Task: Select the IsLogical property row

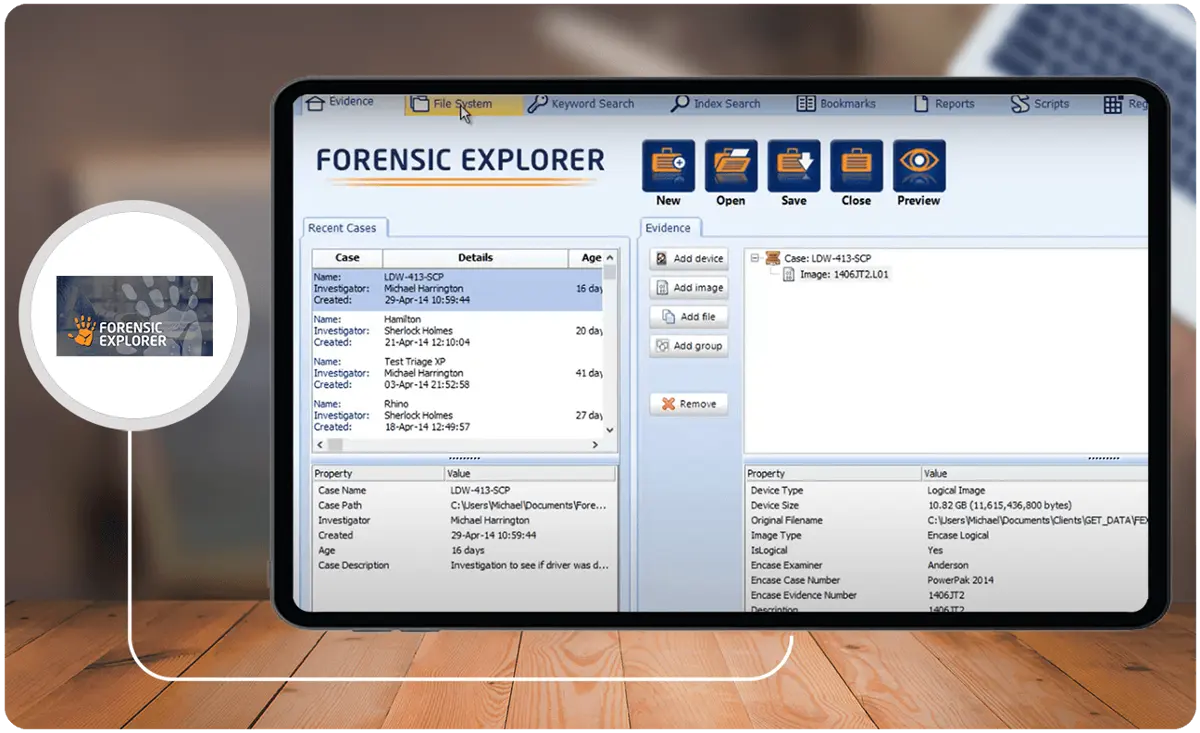Action: tap(946, 551)
